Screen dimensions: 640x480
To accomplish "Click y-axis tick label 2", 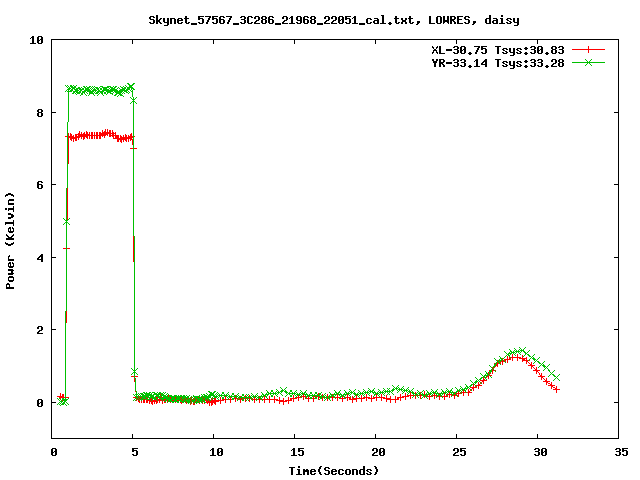I will (40, 330).
